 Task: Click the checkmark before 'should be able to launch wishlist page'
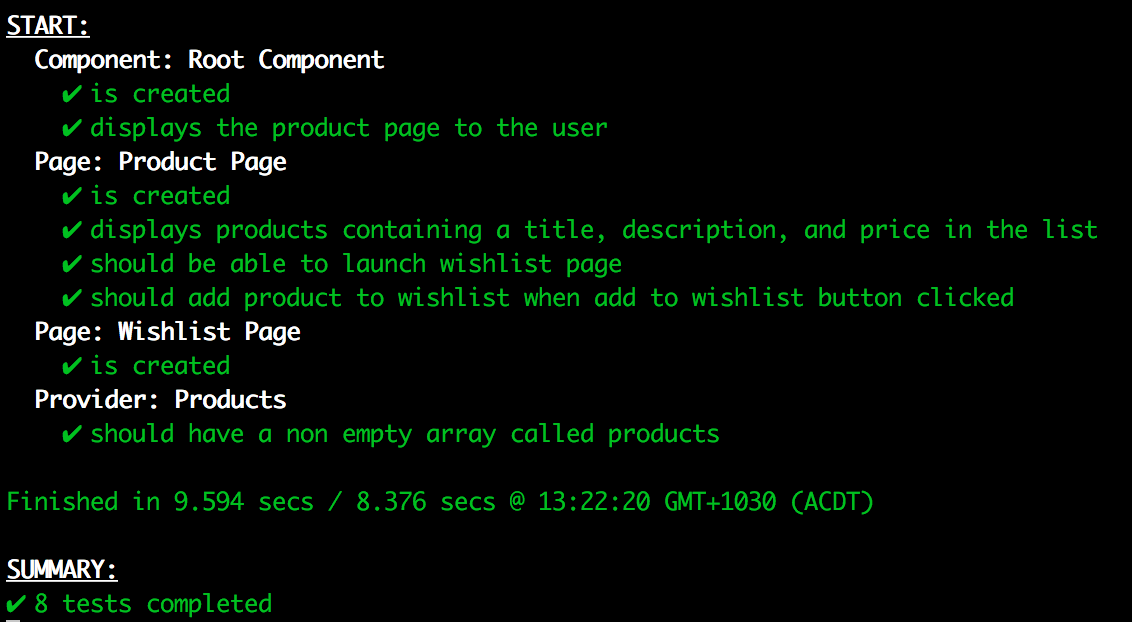coord(71,264)
